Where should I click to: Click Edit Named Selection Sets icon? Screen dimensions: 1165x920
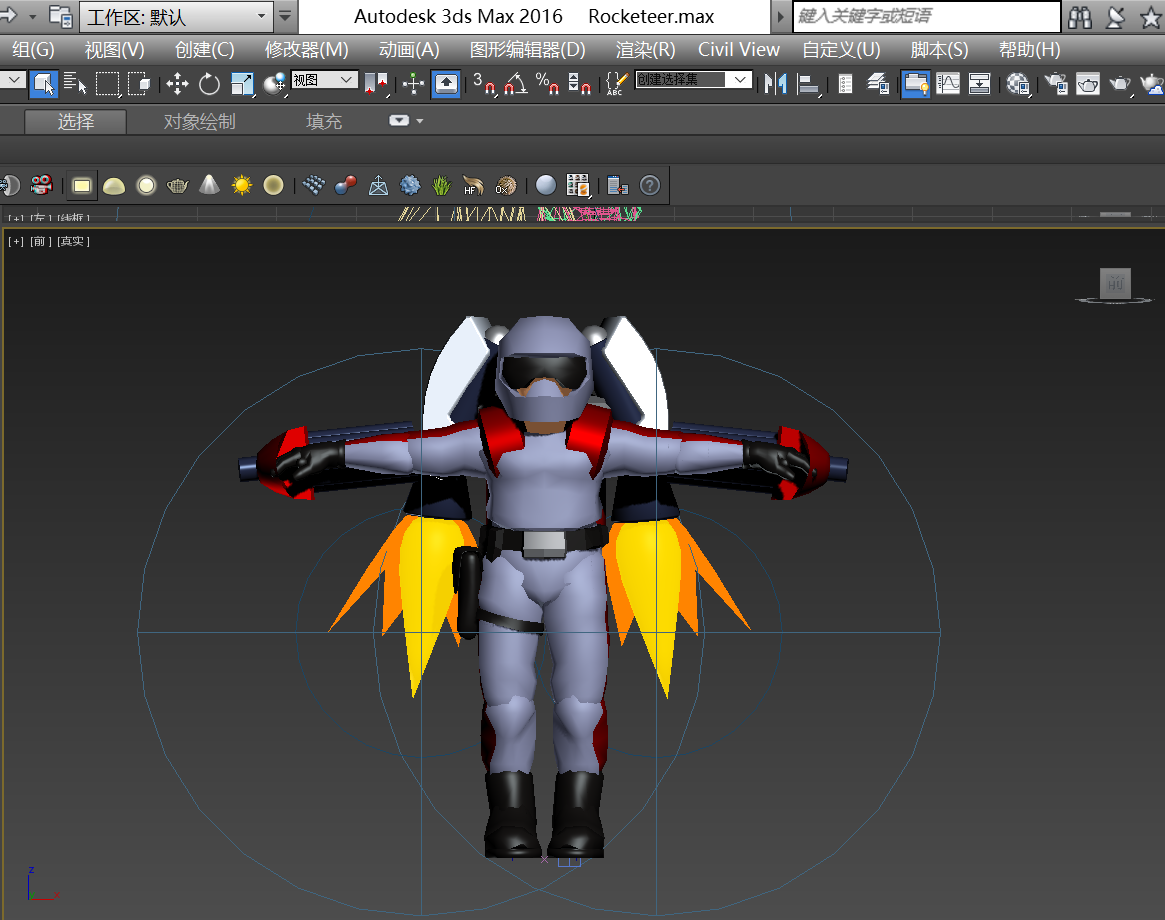(x=617, y=83)
